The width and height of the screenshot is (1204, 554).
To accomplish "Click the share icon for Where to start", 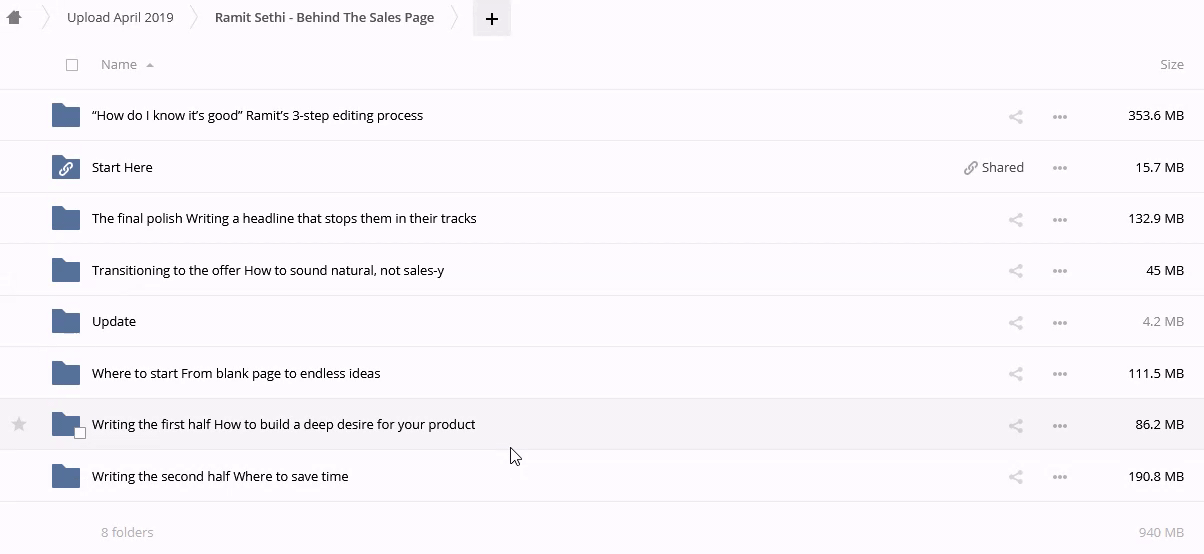I will (x=1015, y=374).
